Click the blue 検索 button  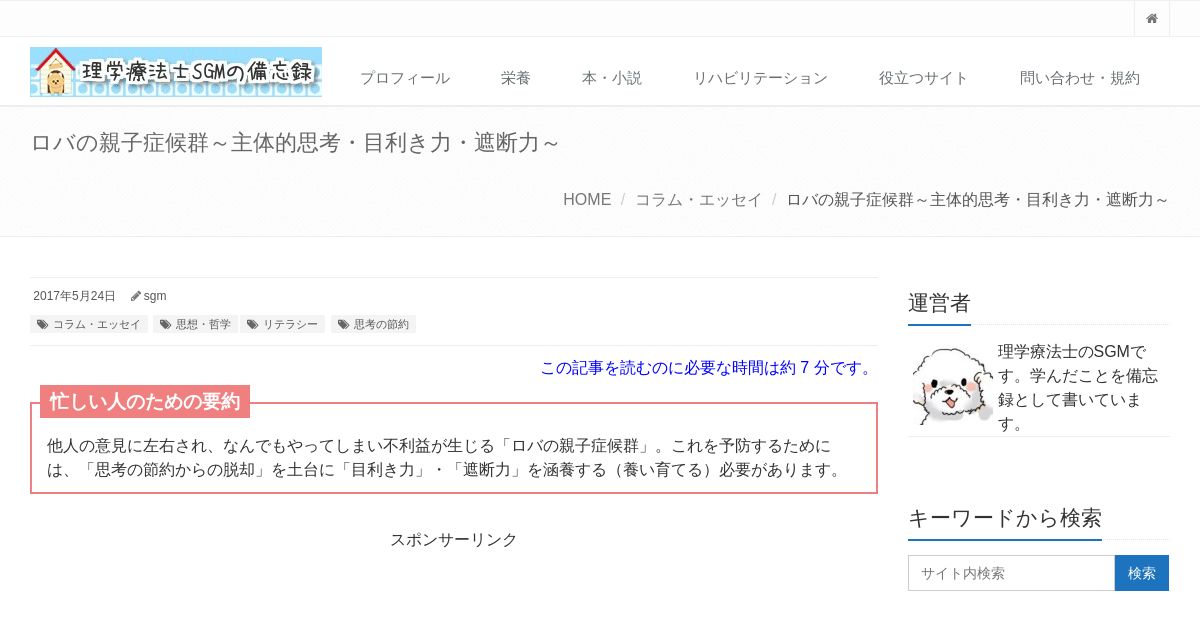(1142, 573)
